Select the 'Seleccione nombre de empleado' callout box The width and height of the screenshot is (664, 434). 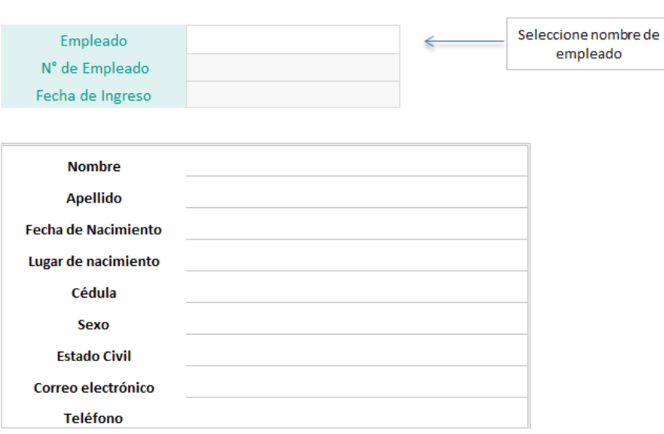pos(585,44)
